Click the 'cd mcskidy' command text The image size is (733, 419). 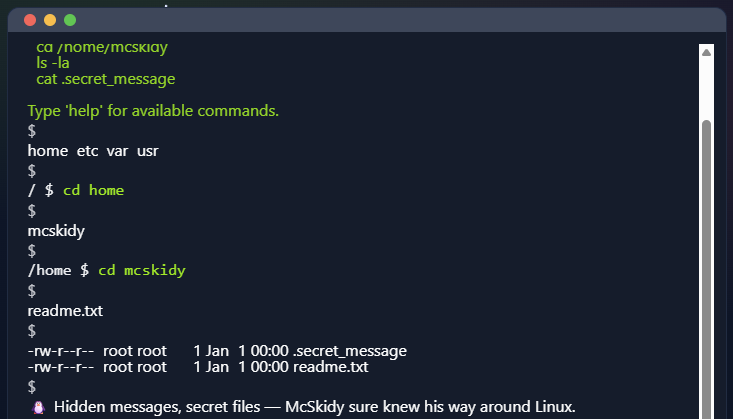click(142, 270)
